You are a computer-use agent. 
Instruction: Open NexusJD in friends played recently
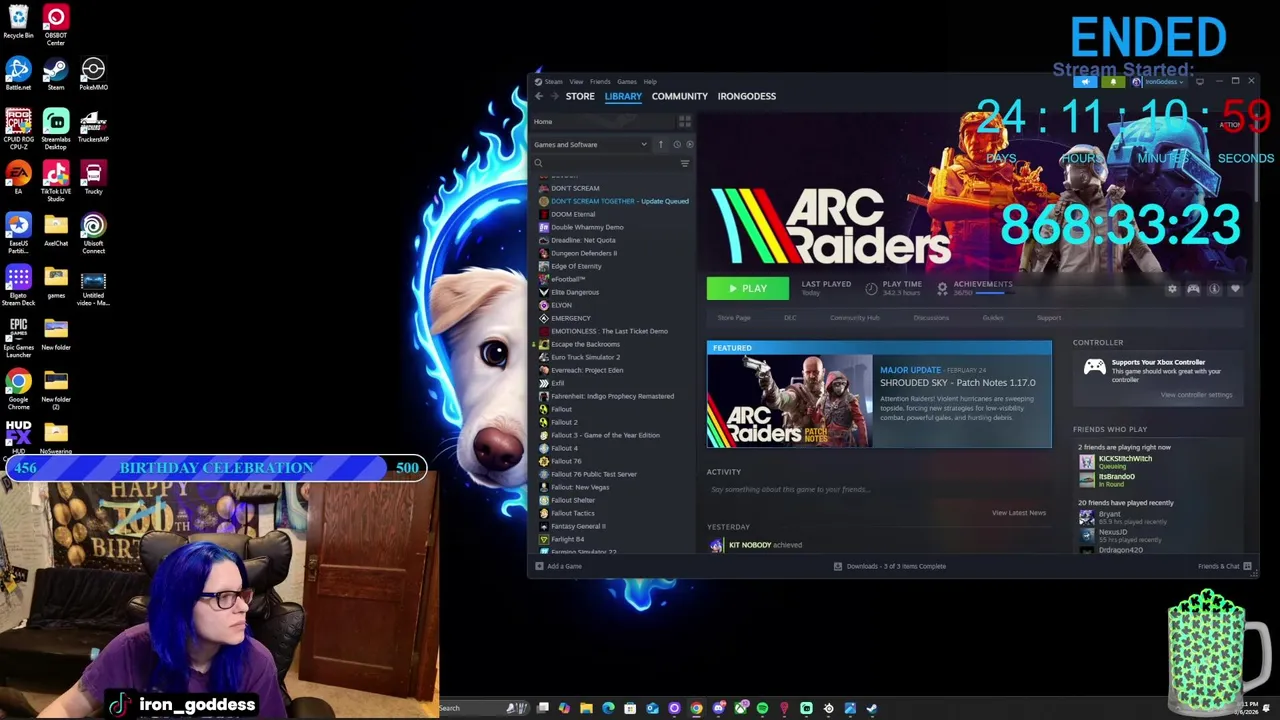[1122, 536]
